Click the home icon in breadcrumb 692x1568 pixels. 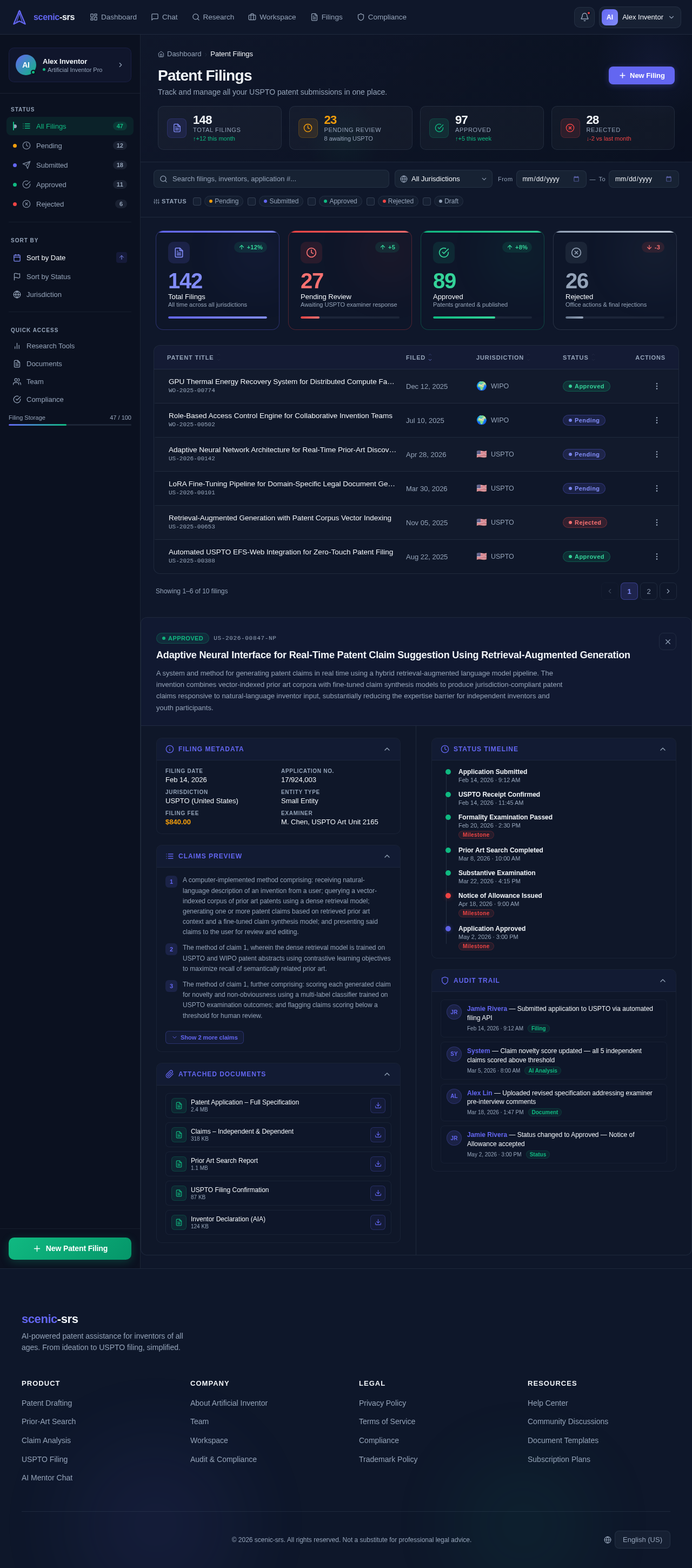click(x=161, y=54)
